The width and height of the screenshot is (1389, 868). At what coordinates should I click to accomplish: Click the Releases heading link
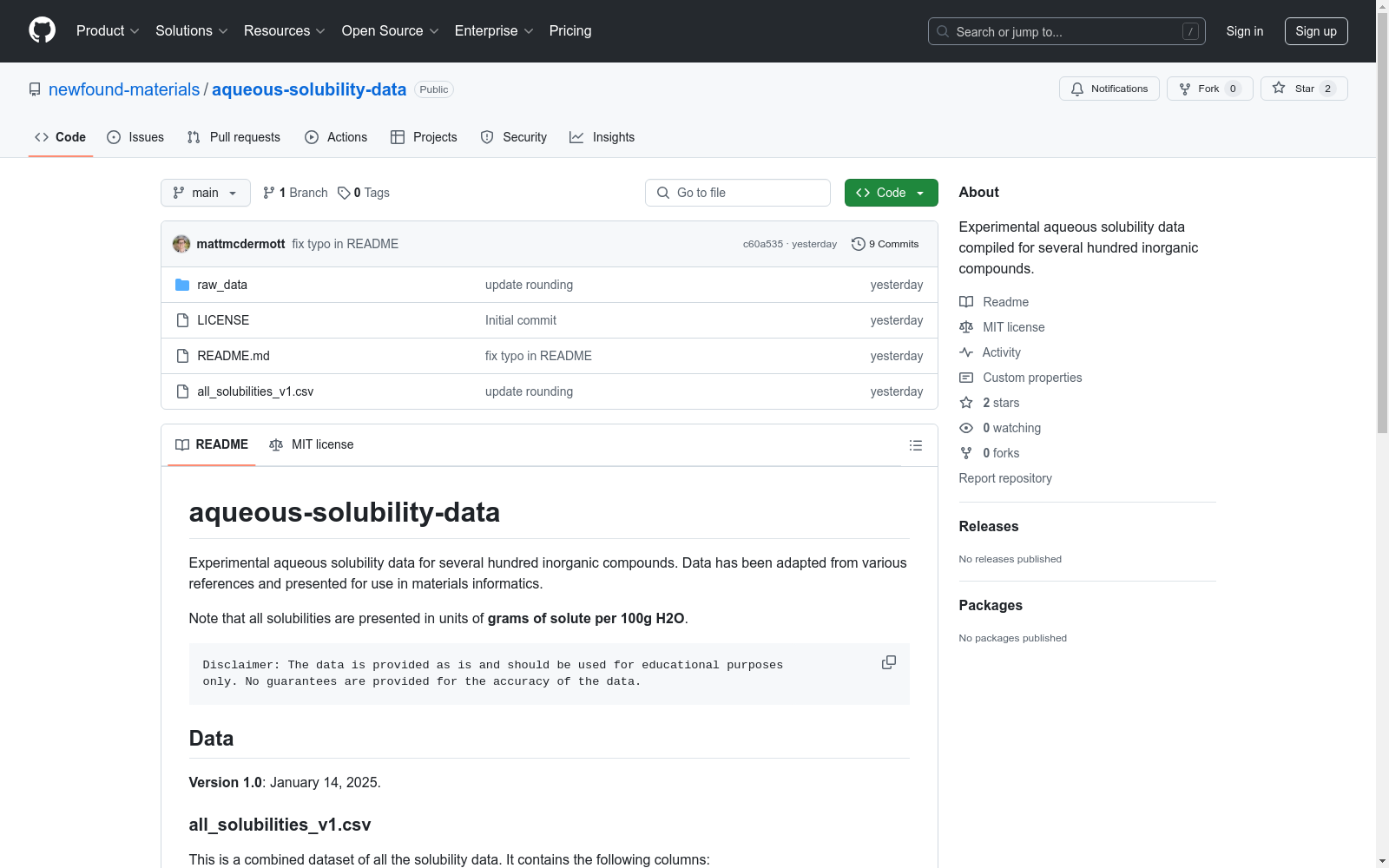pos(989,526)
